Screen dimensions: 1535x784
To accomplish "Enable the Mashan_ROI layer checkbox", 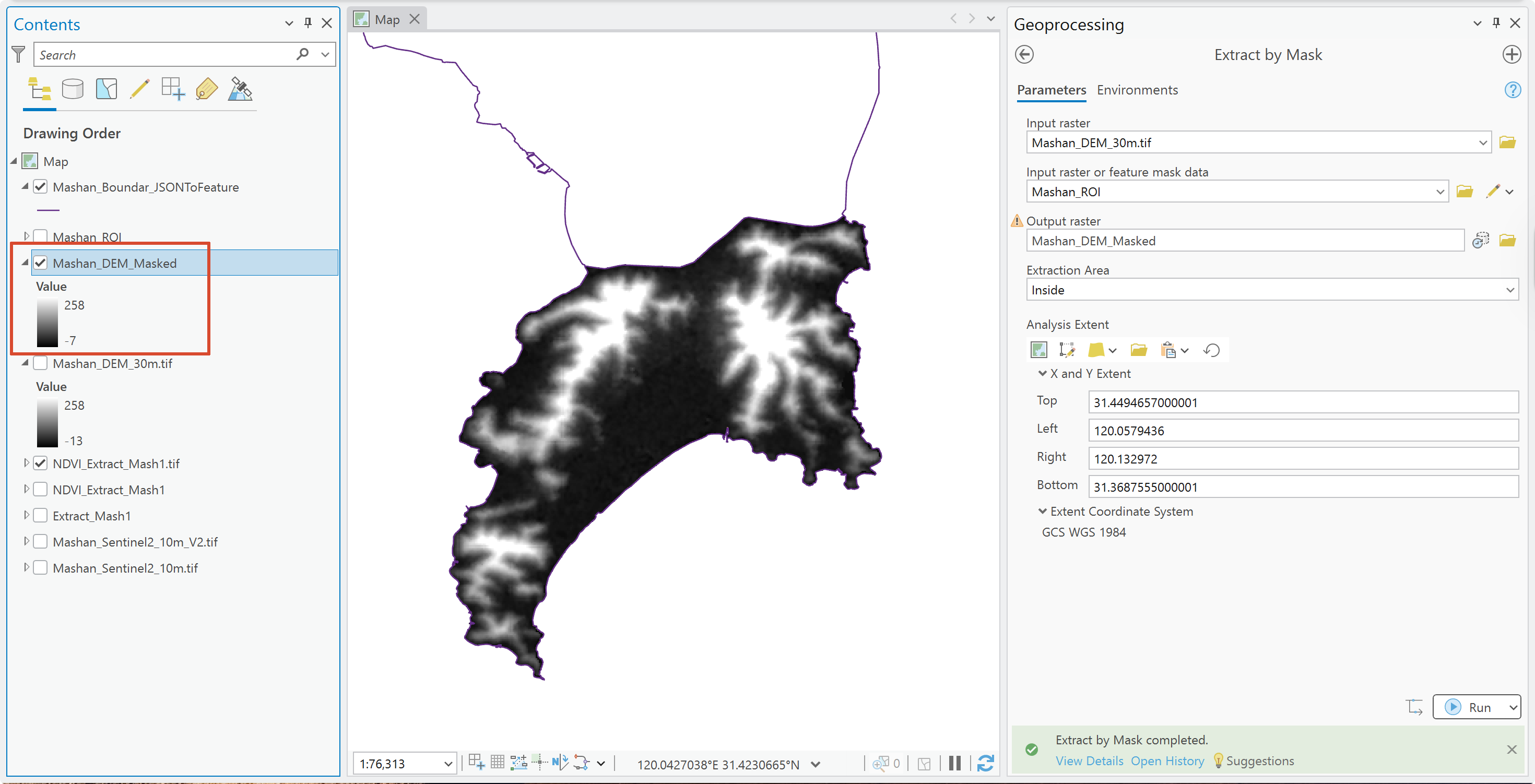I will pos(41,236).
